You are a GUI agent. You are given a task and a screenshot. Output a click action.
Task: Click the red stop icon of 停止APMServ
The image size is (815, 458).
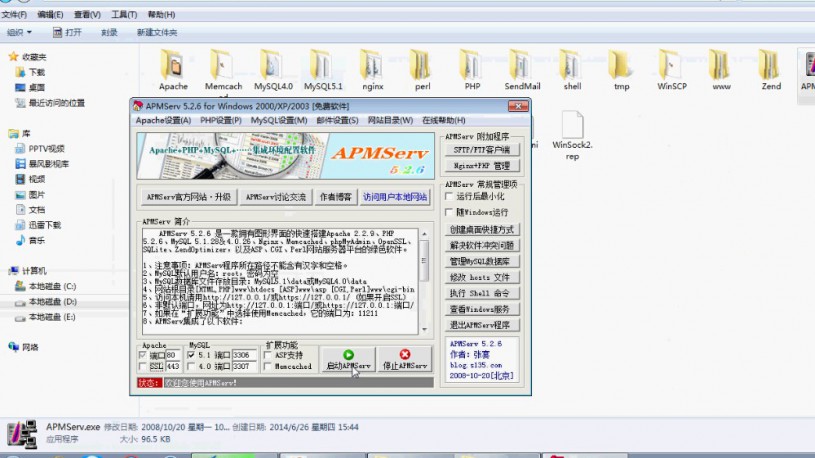point(404,355)
